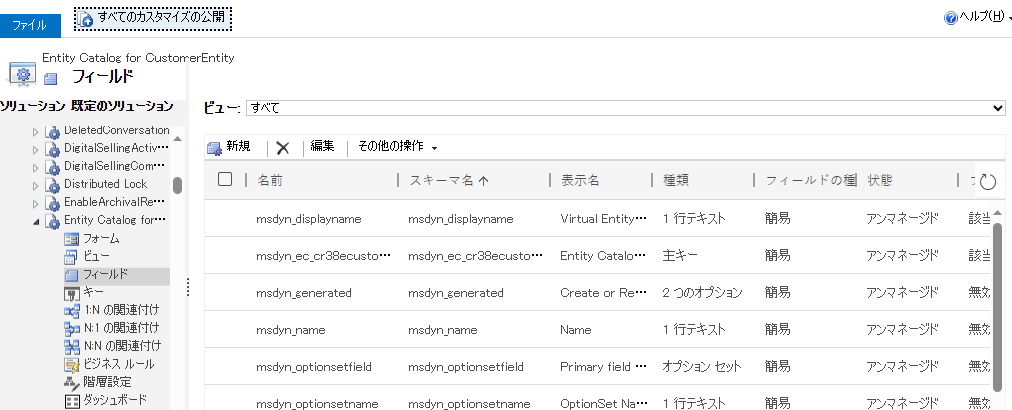Select the msdyn_displayname row
Screen dimensions: 1012x410
[x=599, y=219]
